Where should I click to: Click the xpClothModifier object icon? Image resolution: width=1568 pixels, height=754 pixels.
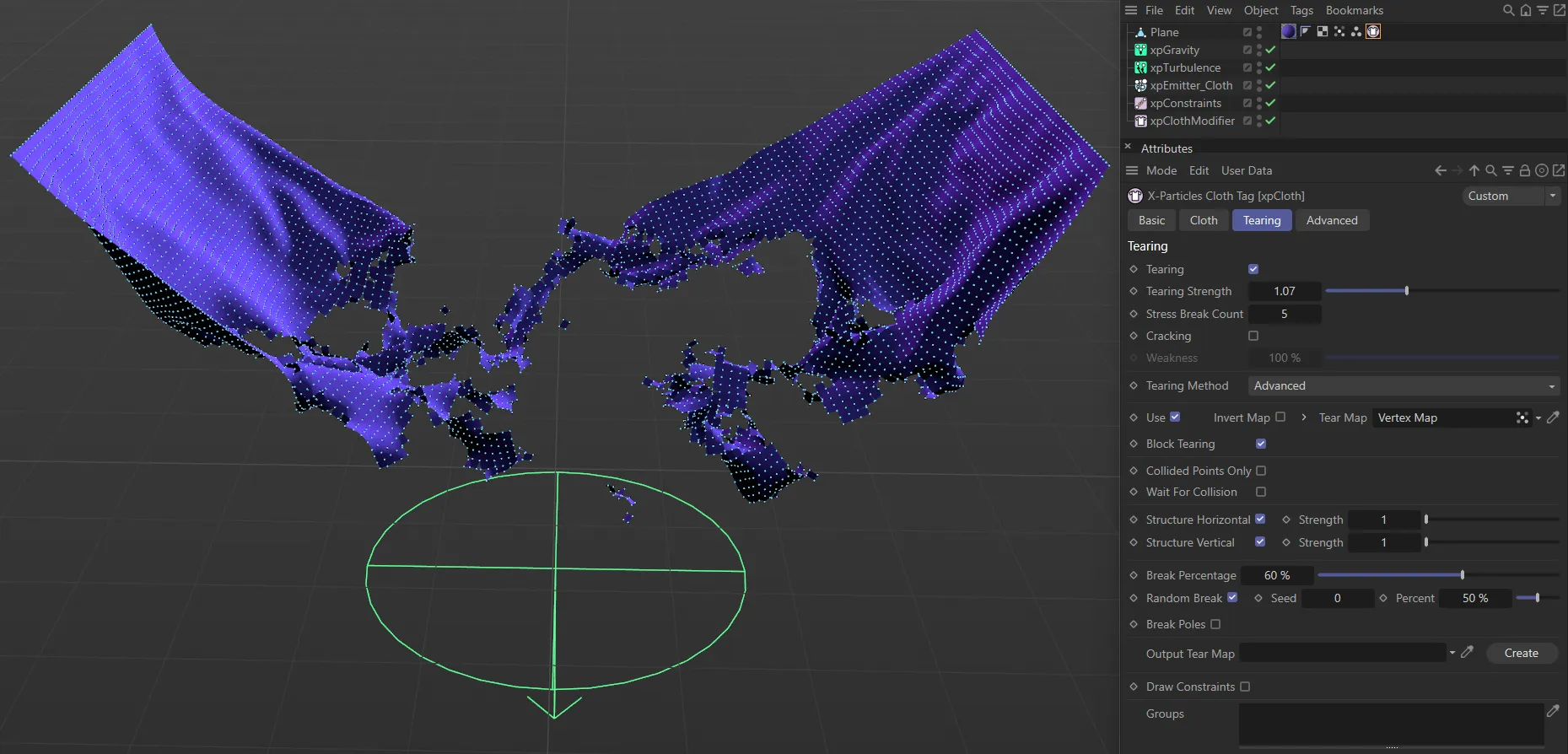point(1140,121)
